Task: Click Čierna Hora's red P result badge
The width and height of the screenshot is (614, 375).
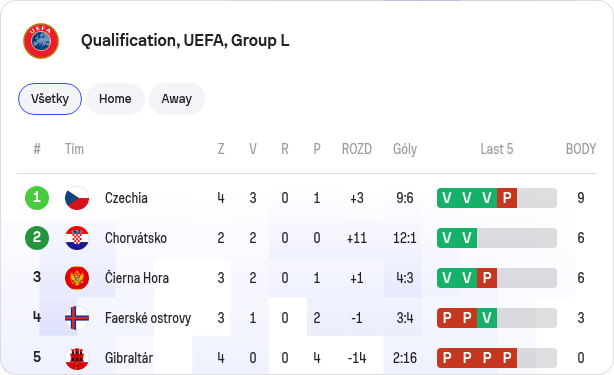Action: pyautogui.click(x=487, y=278)
